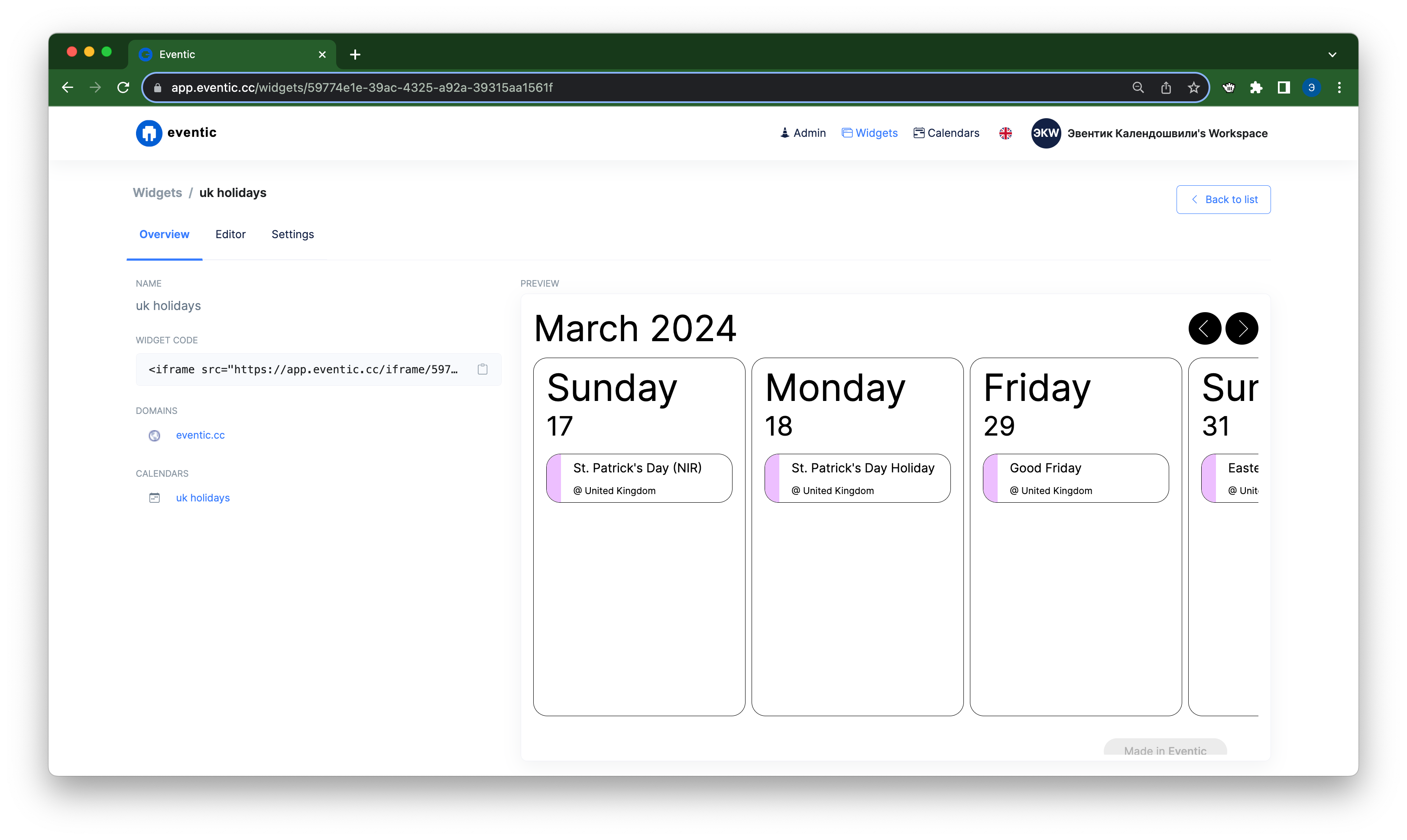The height and width of the screenshot is (840, 1407).
Task: Click the eventic logo icon
Action: tap(149, 133)
